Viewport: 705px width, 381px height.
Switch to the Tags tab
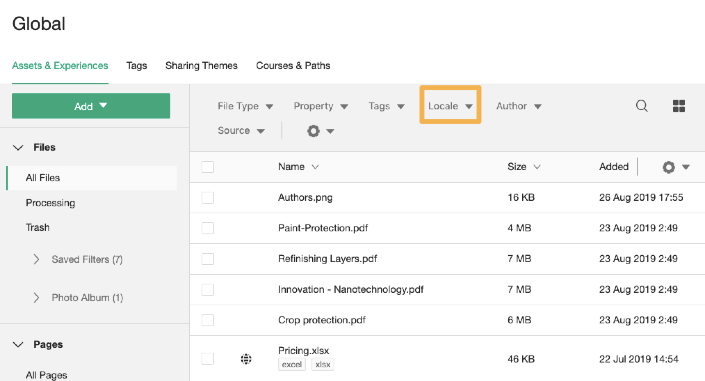[x=137, y=66]
